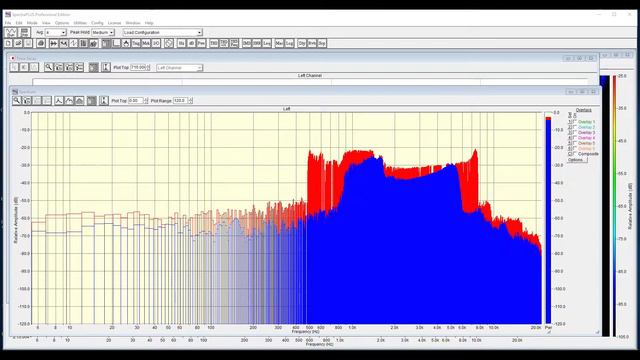Open the Avg dropdown
Screen dimensions: 640x360
click(56, 32)
